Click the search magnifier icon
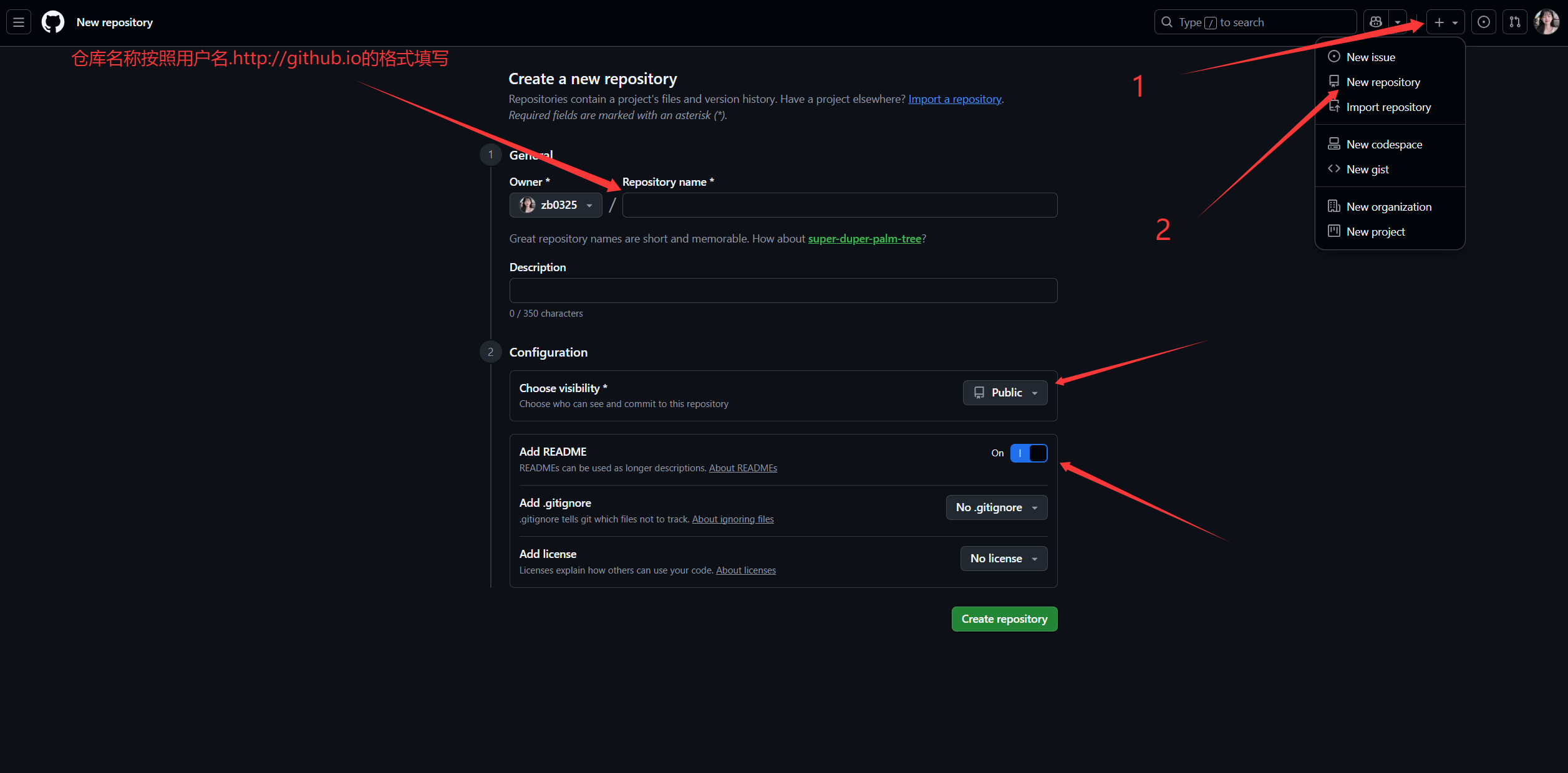Image resolution: width=1568 pixels, height=773 pixels. [1167, 22]
